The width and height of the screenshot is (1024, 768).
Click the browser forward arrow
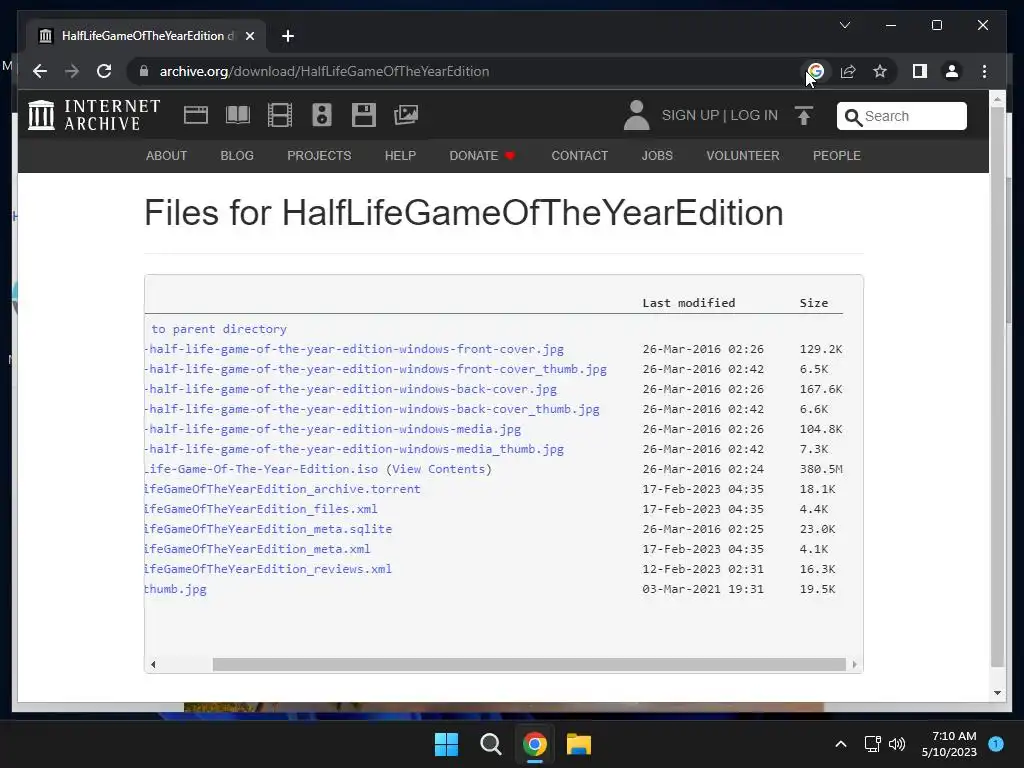(x=72, y=71)
